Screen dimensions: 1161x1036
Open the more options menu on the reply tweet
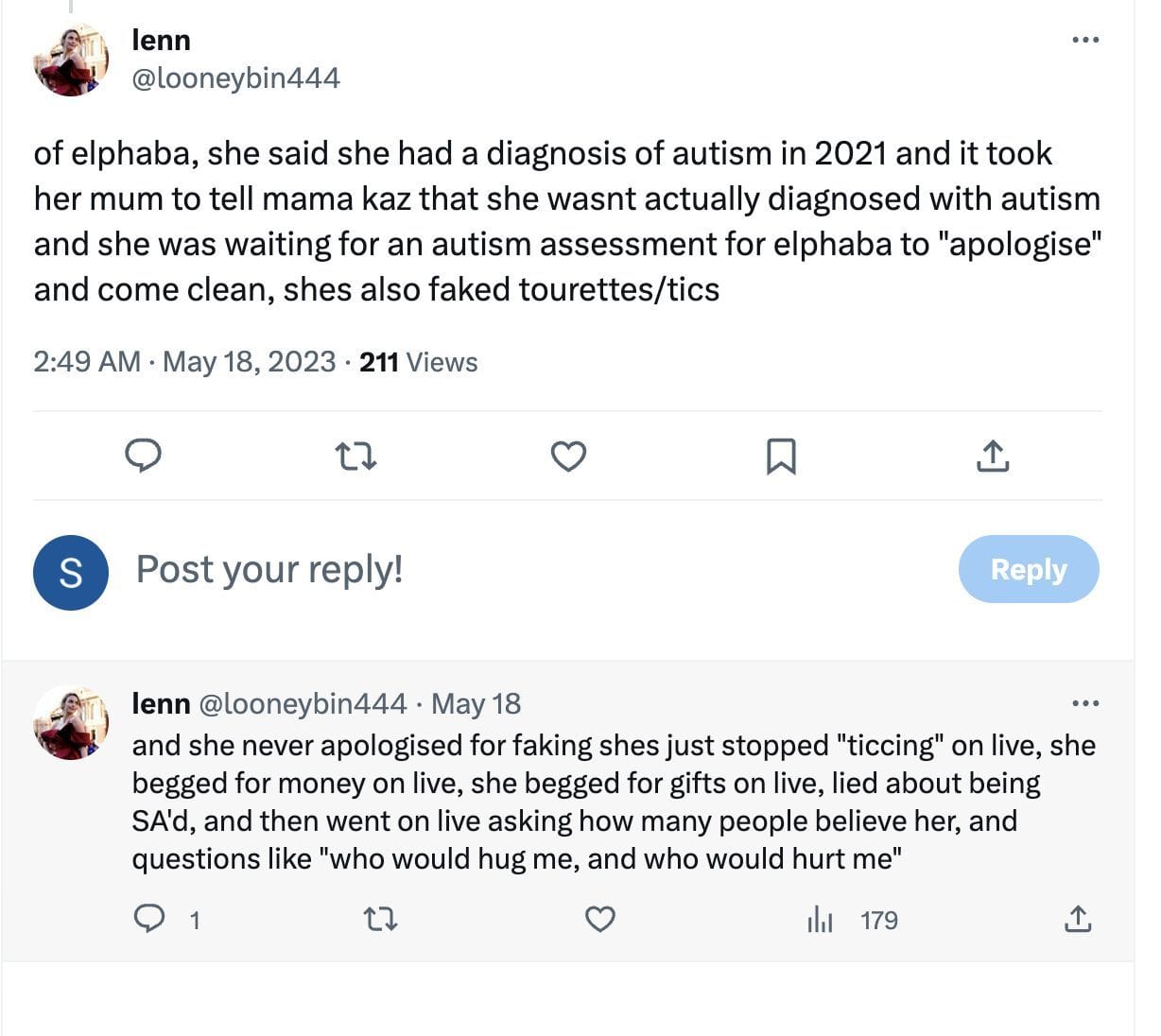click(x=1085, y=702)
